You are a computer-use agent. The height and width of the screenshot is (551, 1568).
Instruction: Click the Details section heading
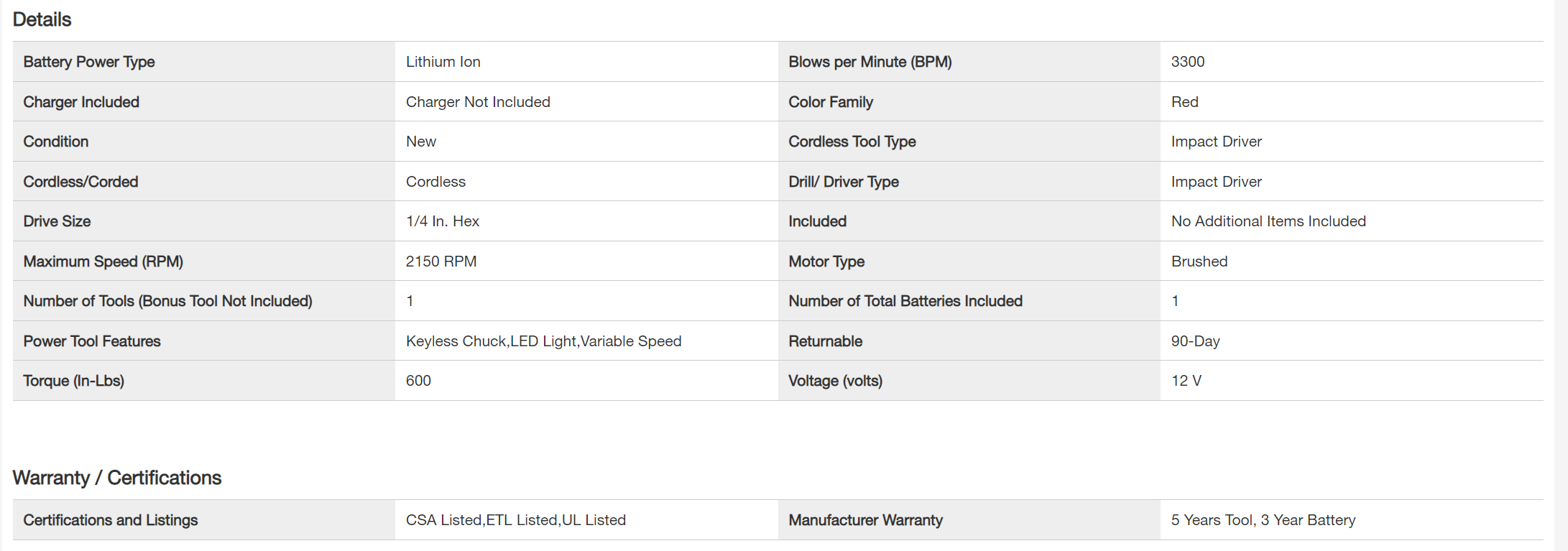click(x=42, y=19)
